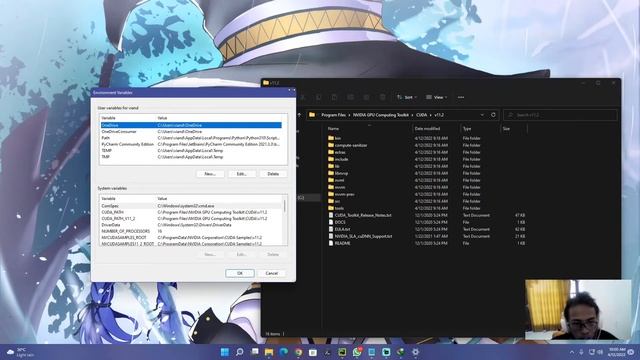Viewport: 640px width, 360px height.
Task: Select the nvvm-prev folder icon
Action: [x=331, y=194]
